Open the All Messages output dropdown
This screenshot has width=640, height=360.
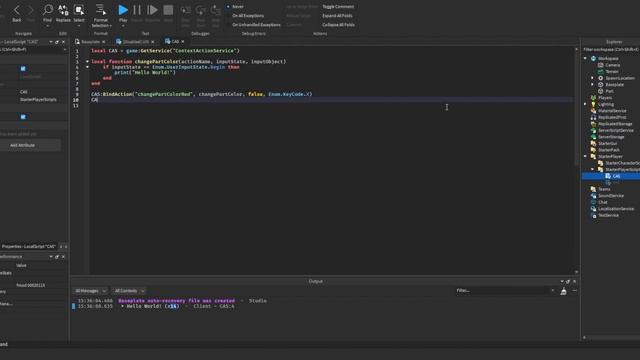(90, 291)
